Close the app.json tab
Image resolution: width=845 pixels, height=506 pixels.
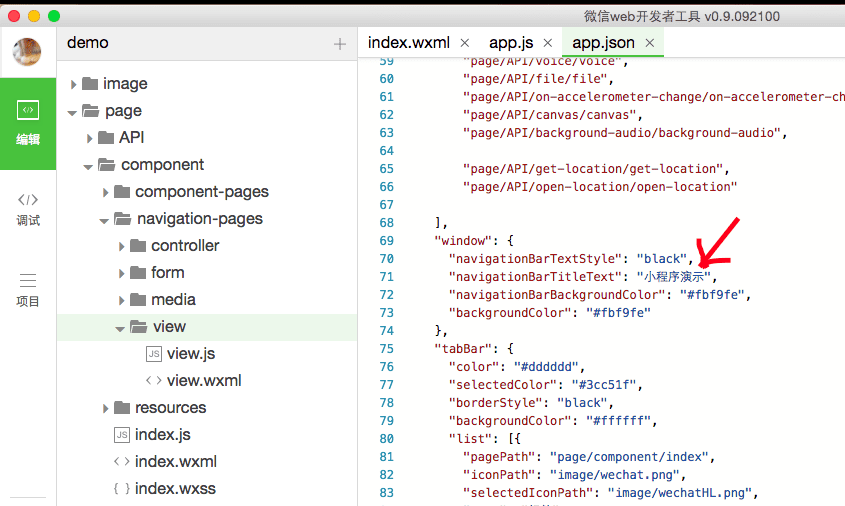(650, 43)
